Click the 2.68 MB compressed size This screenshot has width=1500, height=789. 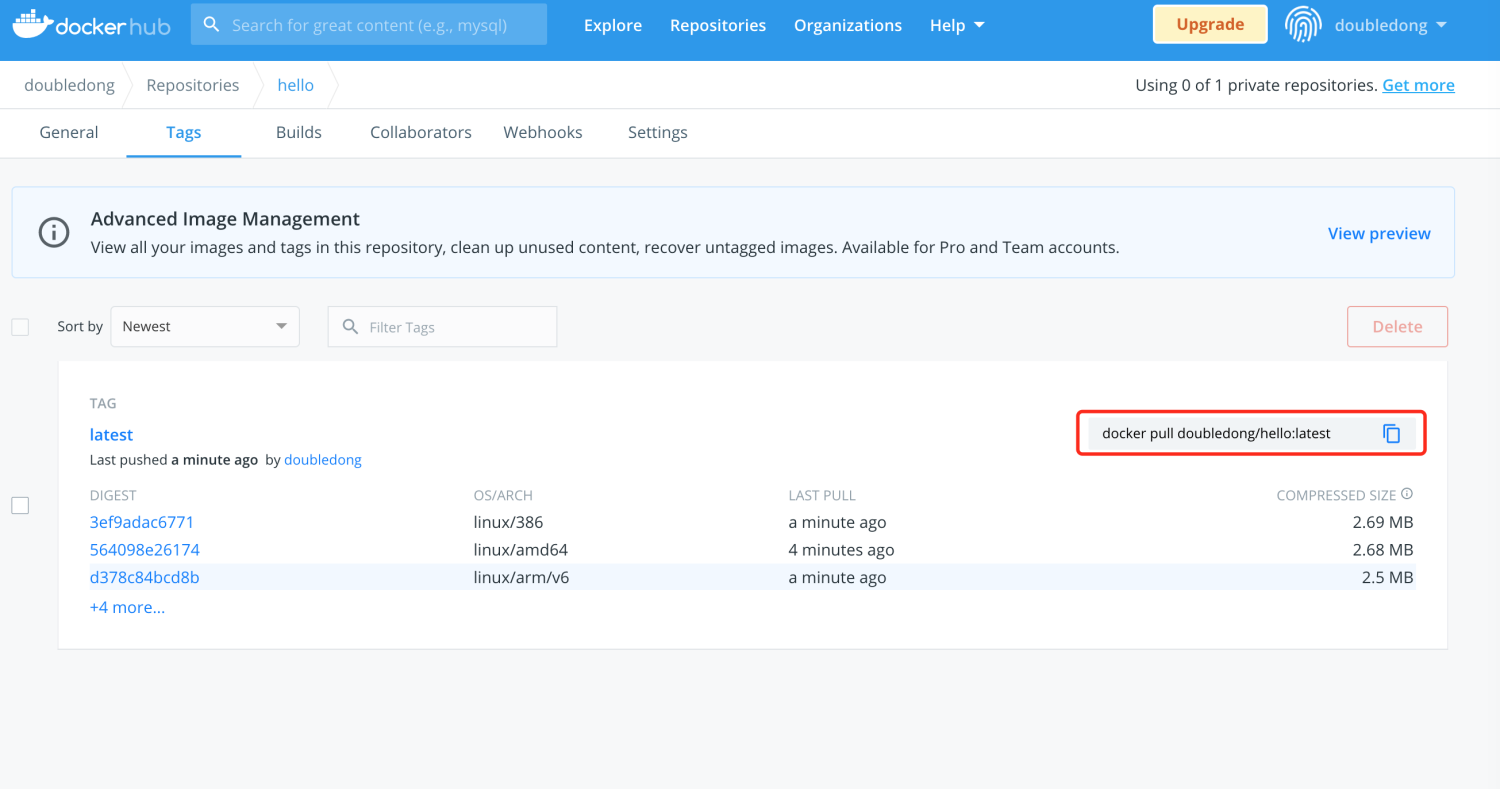pos(1381,550)
